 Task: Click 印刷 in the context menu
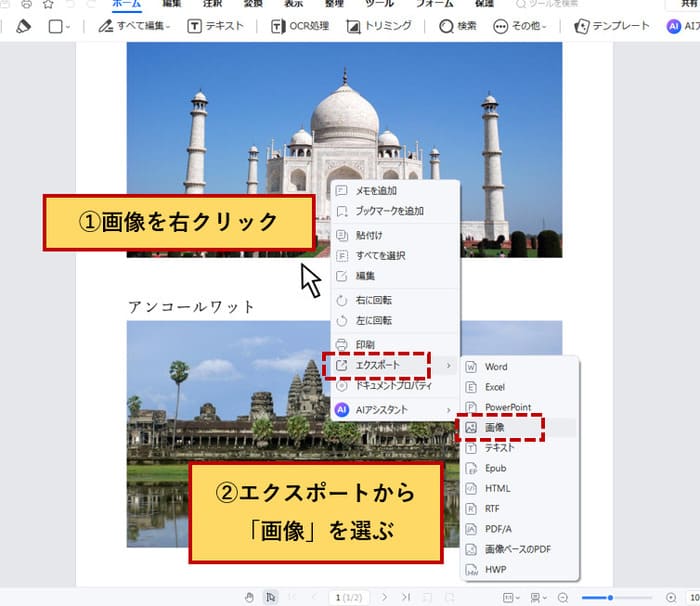click(365, 344)
